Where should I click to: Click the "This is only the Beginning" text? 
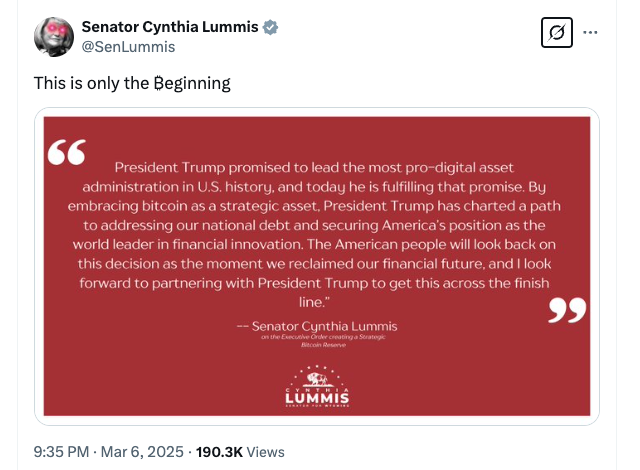pos(132,84)
